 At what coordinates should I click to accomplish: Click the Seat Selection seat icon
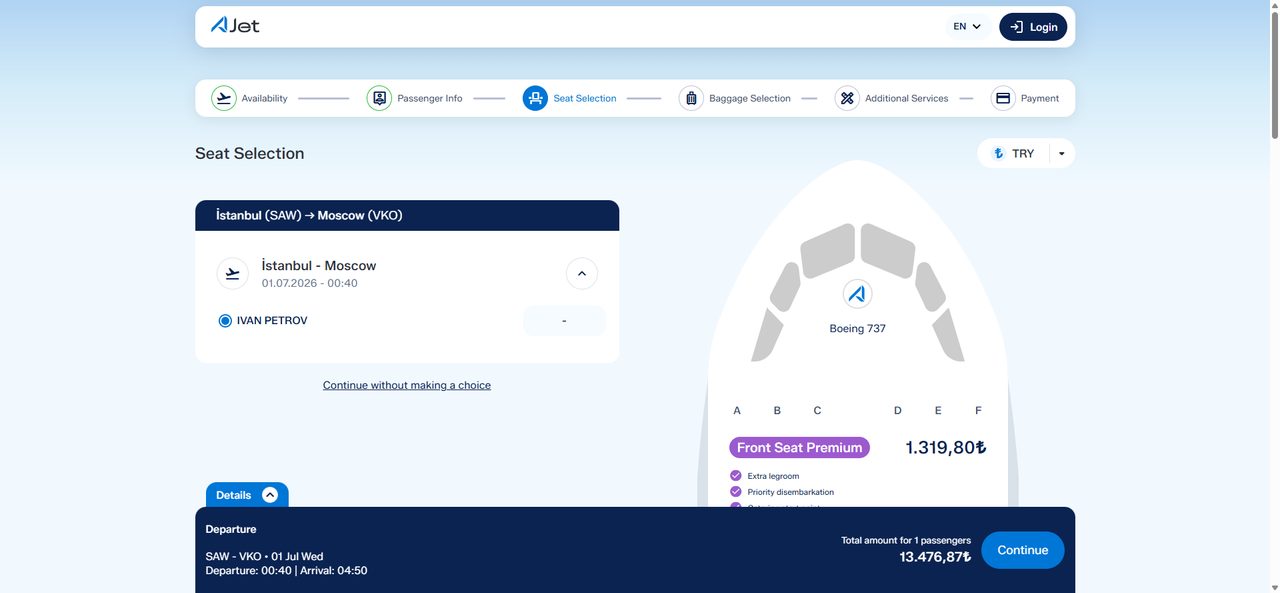pos(535,98)
